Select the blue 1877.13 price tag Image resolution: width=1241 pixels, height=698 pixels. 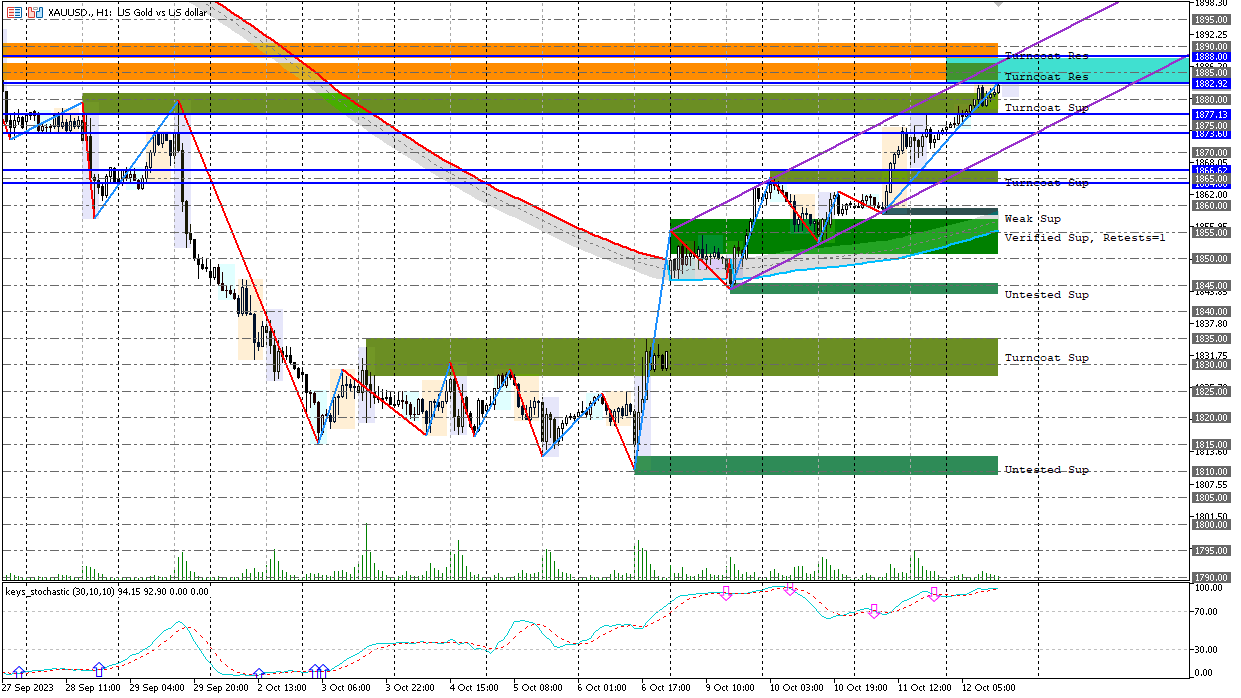[x=1210, y=115]
